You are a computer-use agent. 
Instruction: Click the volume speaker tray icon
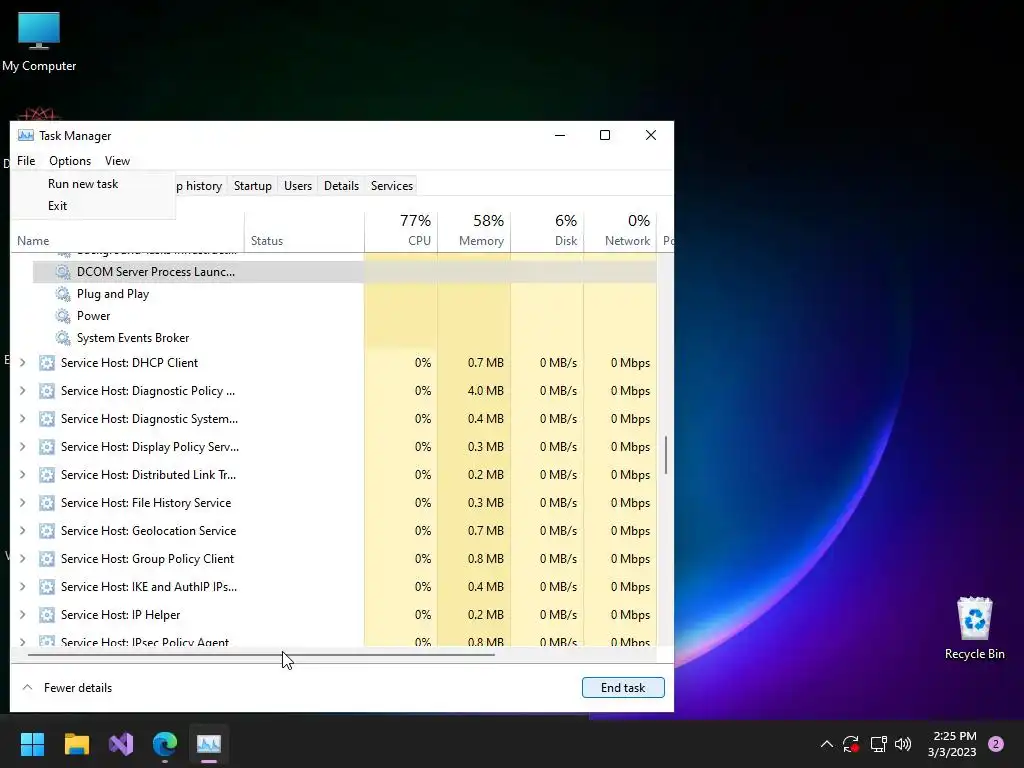(x=903, y=744)
